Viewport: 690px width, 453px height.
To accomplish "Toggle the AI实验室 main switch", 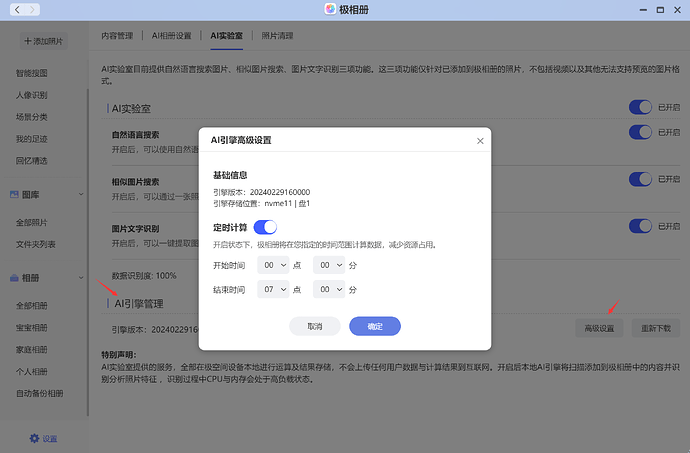I will 640,107.
